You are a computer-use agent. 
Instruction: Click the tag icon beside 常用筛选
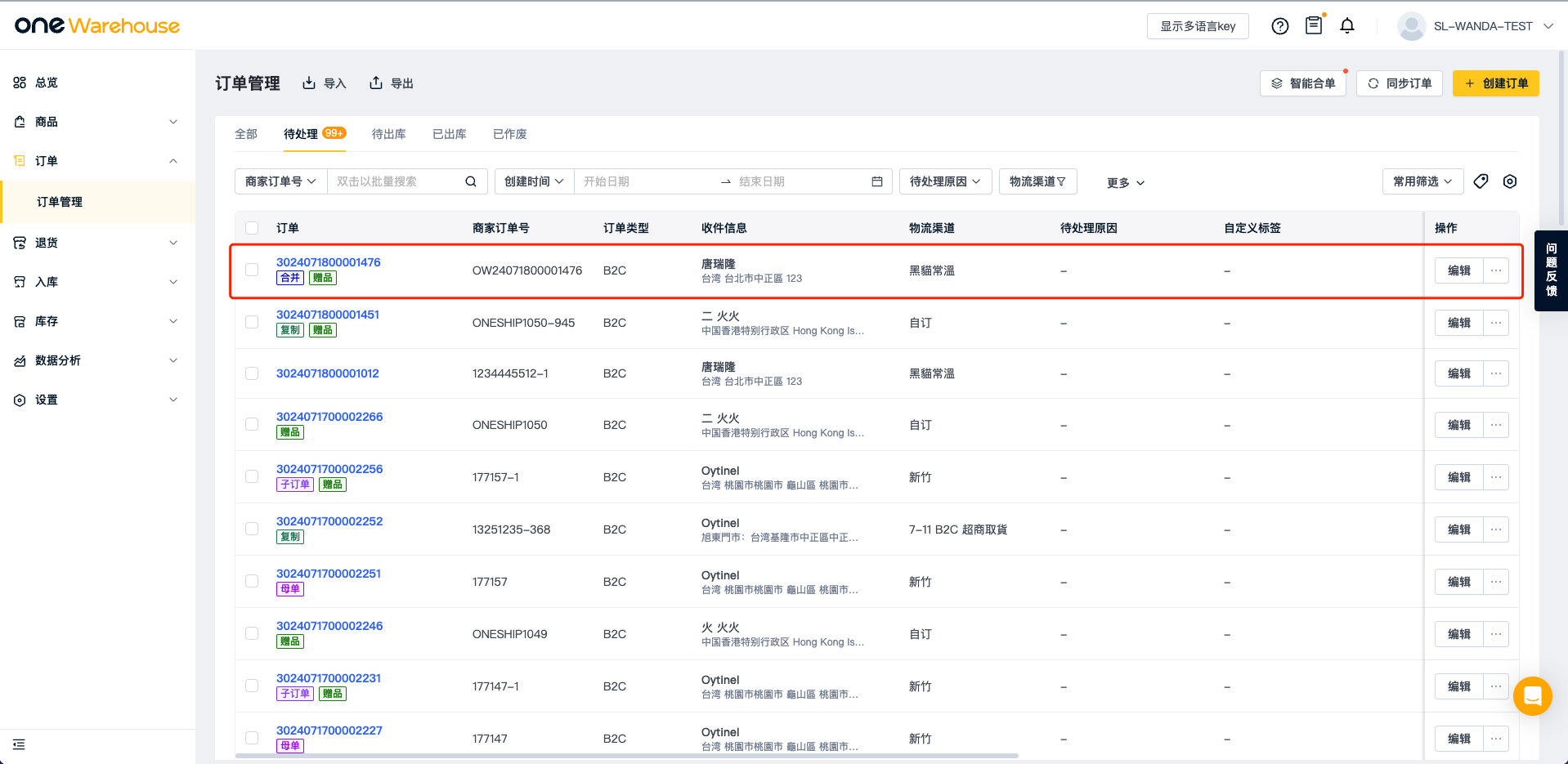click(1481, 181)
